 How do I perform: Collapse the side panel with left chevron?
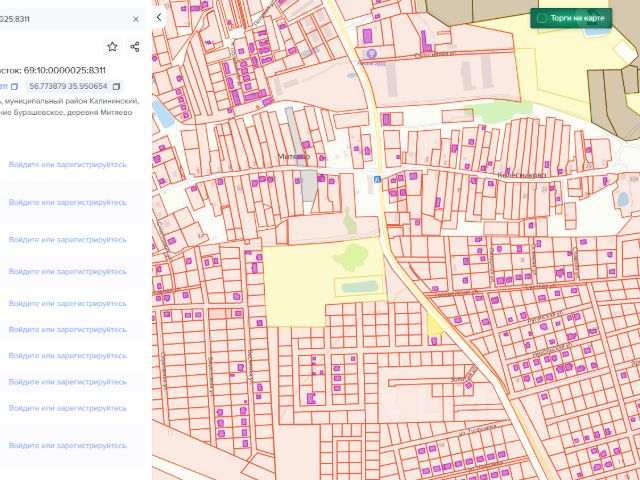158,17
